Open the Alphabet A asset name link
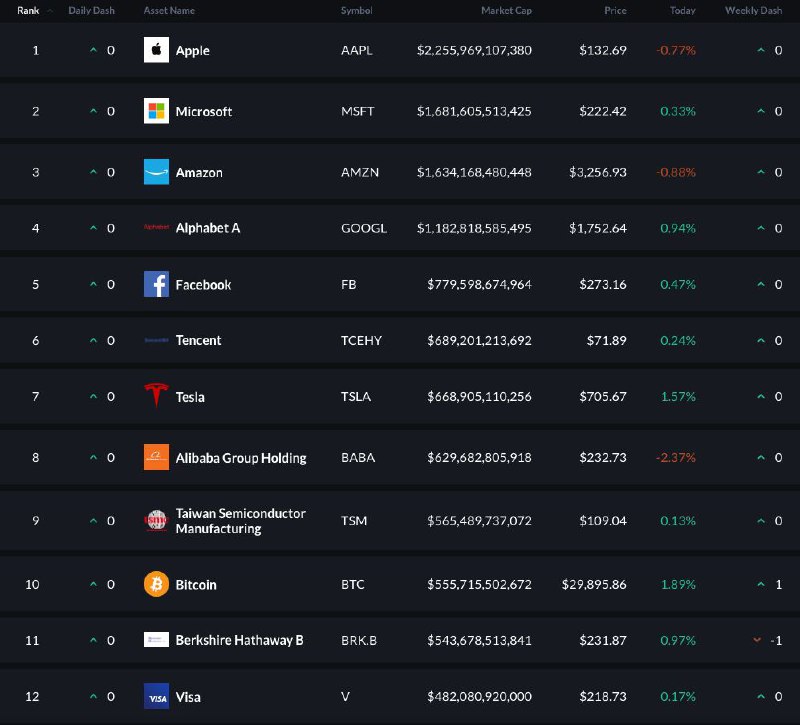The height and width of the screenshot is (725, 800). pos(208,228)
